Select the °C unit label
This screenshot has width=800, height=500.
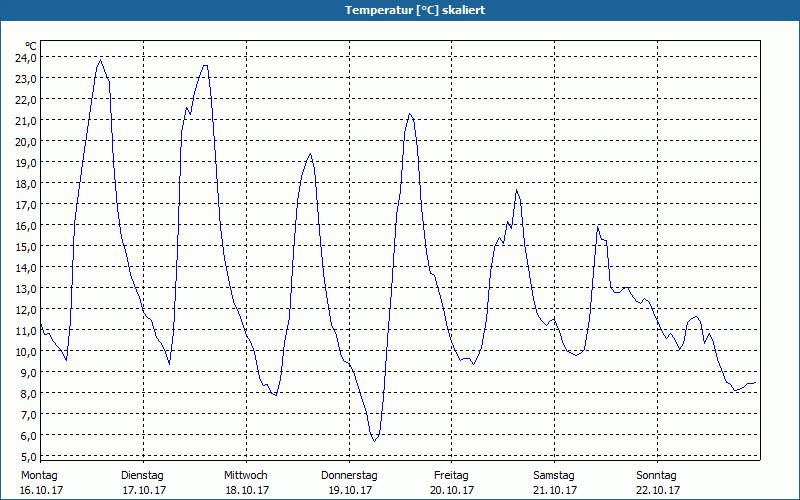pyautogui.click(x=31, y=46)
